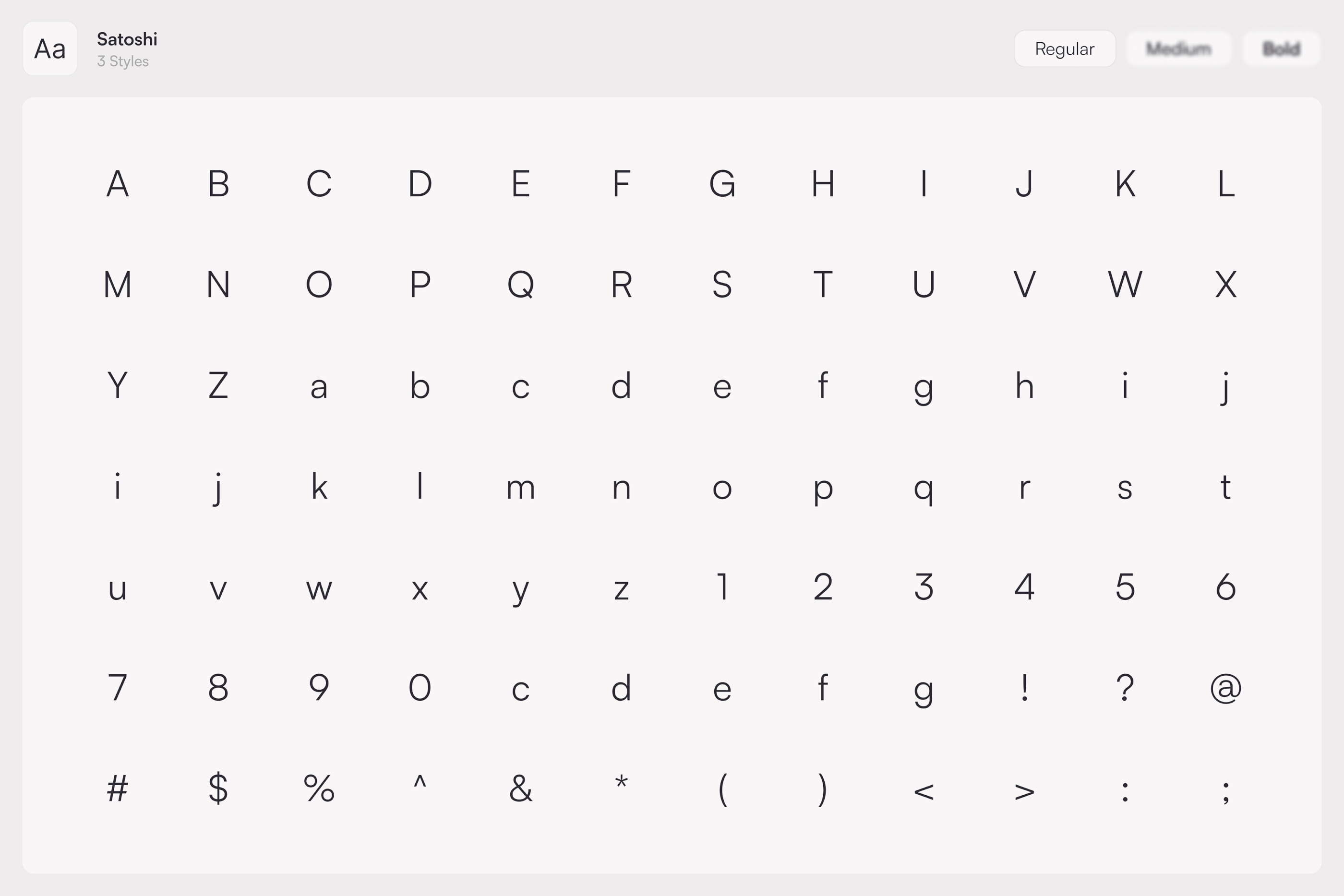Click the uppercase W glyph
The image size is (1344, 896).
[1125, 285]
